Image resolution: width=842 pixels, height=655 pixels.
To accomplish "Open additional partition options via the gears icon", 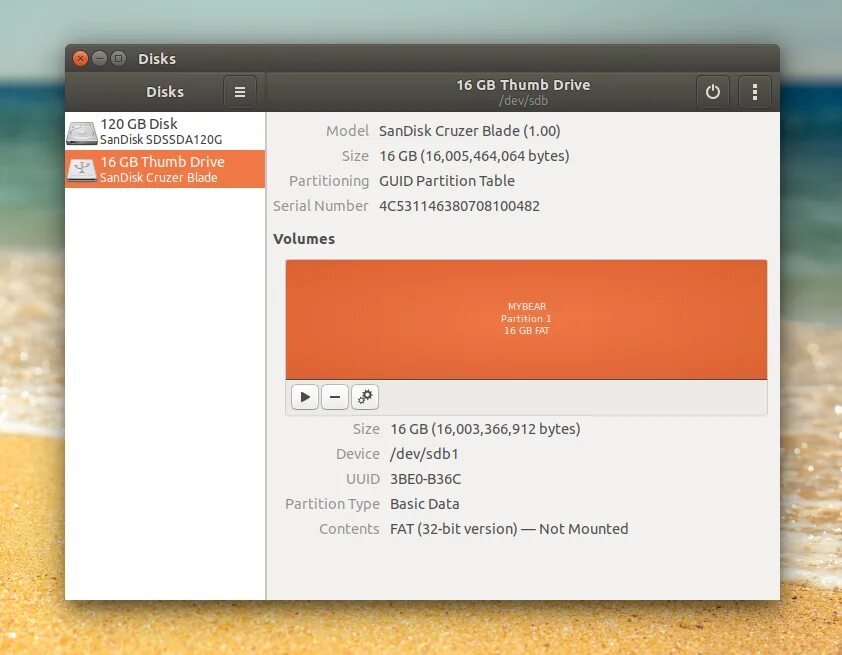I will coord(365,397).
